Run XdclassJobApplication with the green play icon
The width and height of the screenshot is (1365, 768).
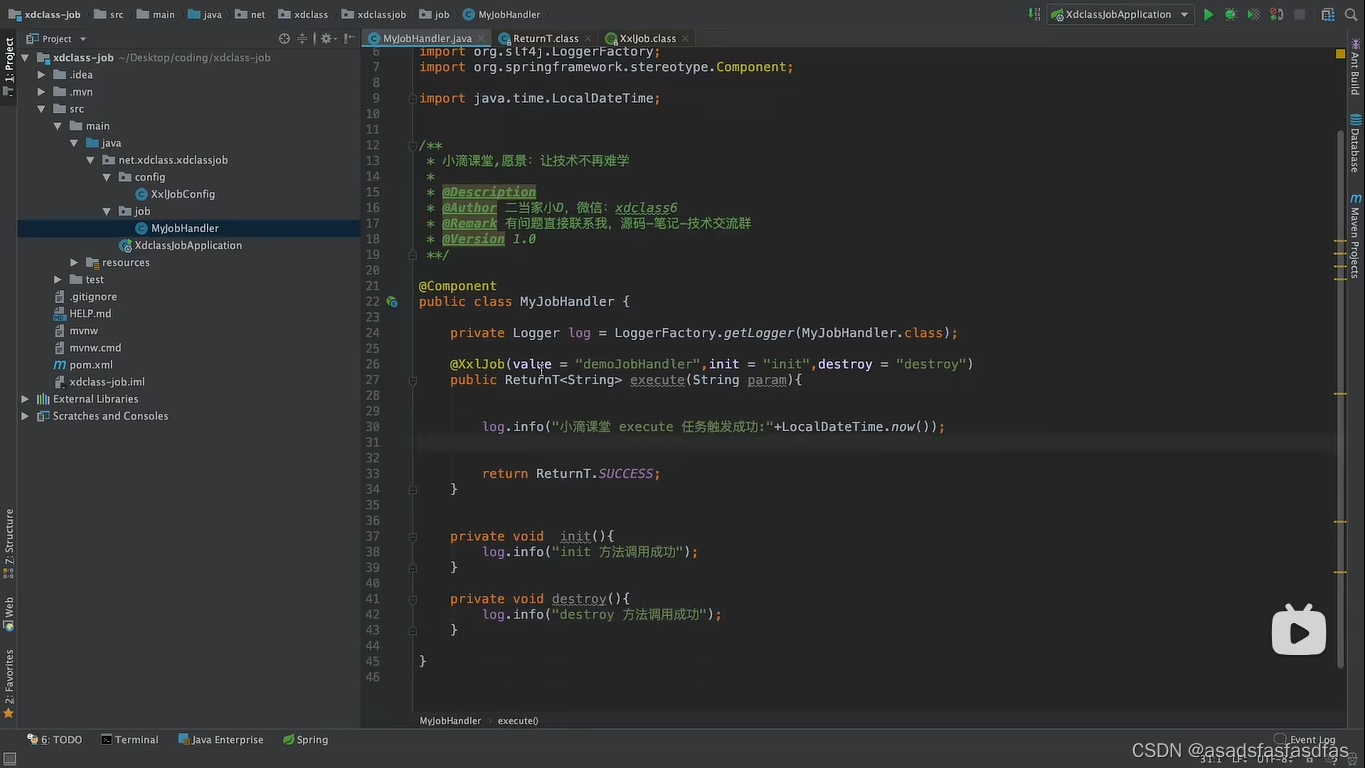(x=1208, y=15)
